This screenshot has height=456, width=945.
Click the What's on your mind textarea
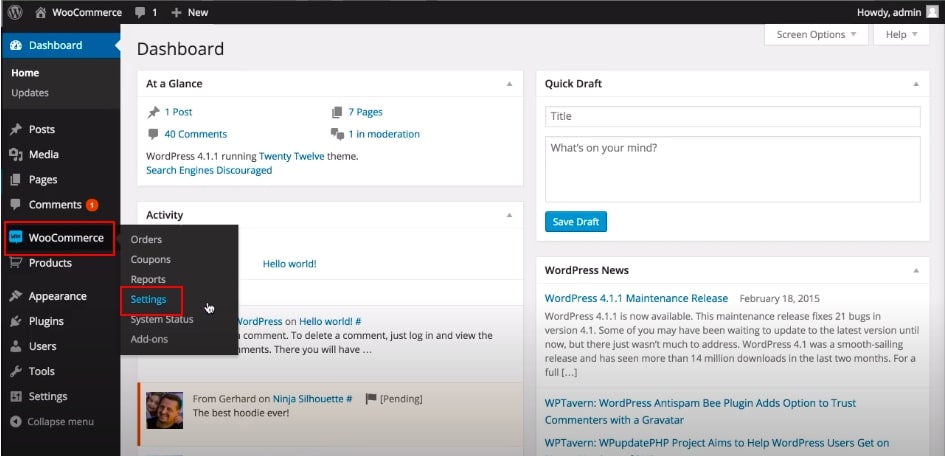(x=732, y=169)
